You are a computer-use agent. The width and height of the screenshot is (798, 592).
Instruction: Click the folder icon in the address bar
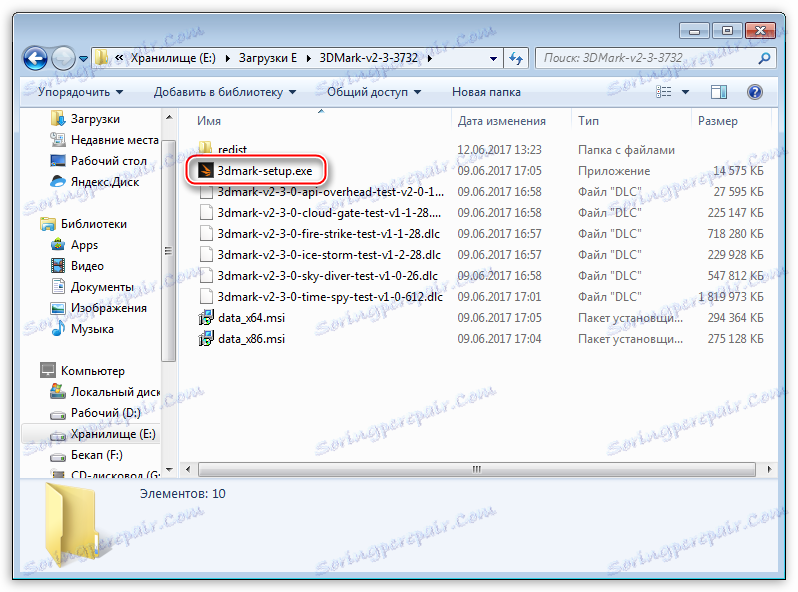tap(102, 58)
